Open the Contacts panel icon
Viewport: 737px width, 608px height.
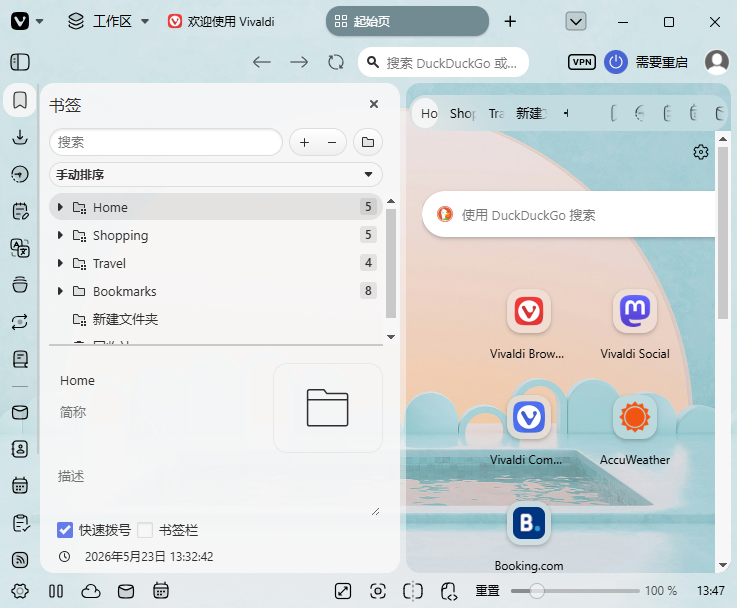20,449
